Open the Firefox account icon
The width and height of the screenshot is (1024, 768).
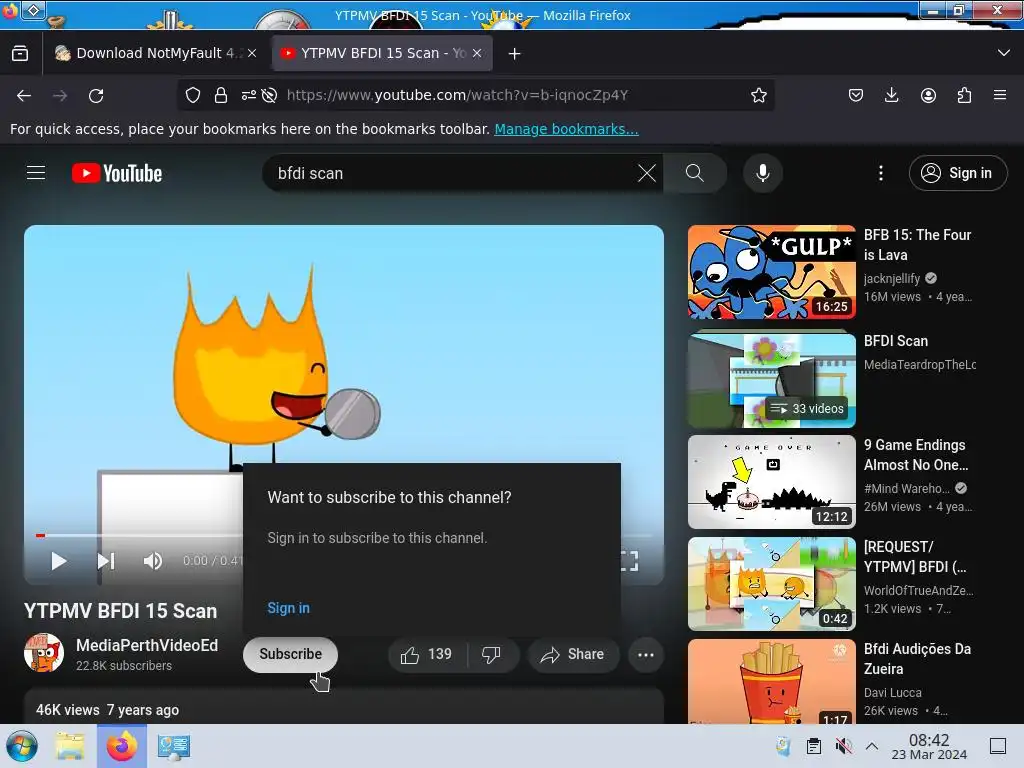click(928, 95)
